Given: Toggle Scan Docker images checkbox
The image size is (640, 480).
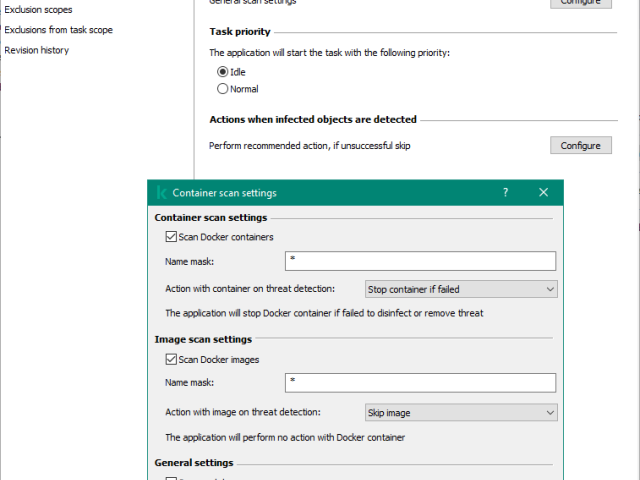Looking at the screenshot, I should click(171, 359).
